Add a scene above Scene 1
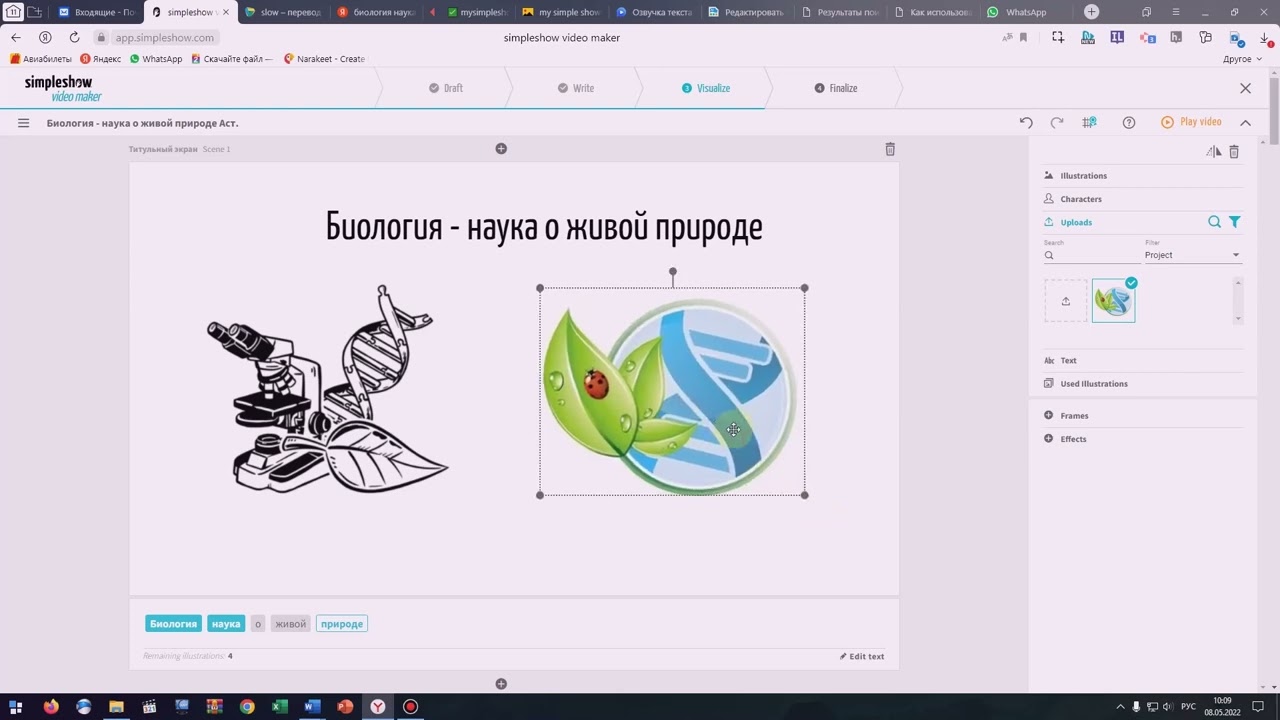The width and height of the screenshot is (1280, 720). 501,149
